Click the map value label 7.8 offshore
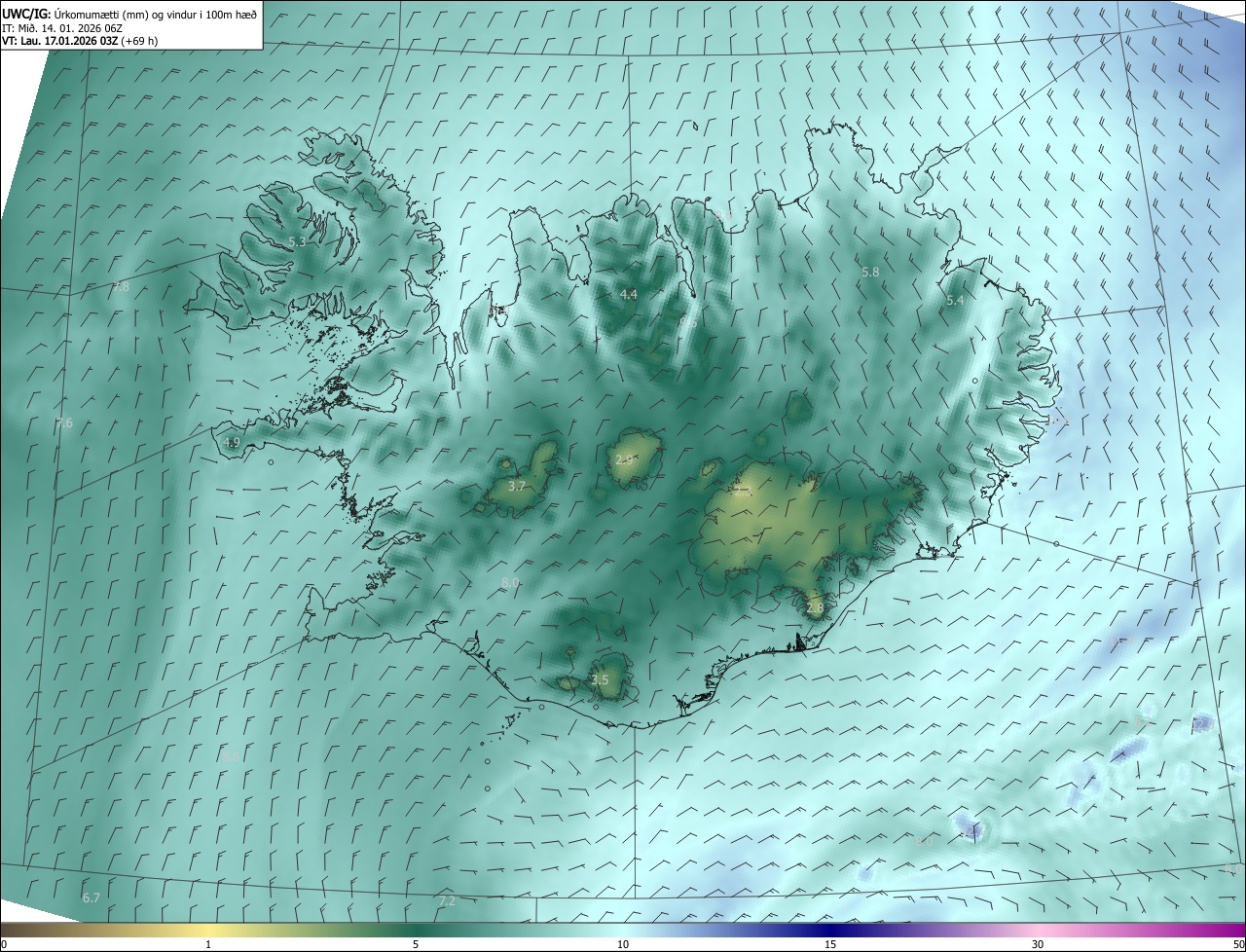The image size is (1246, 952). pos(120,286)
